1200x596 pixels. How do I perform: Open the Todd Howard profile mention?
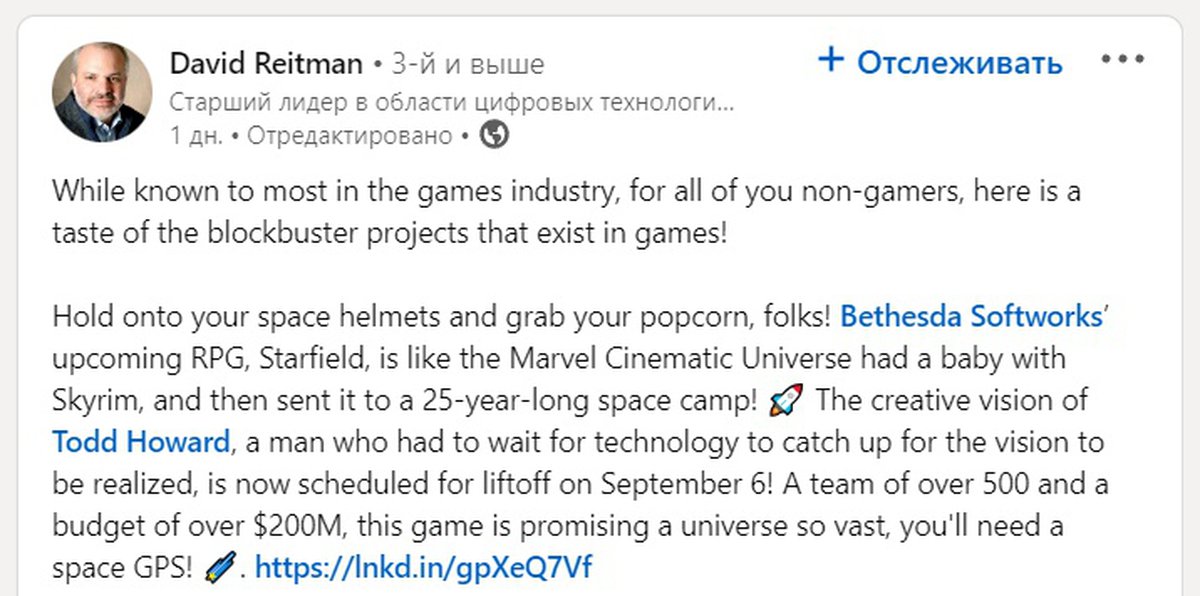(x=141, y=442)
